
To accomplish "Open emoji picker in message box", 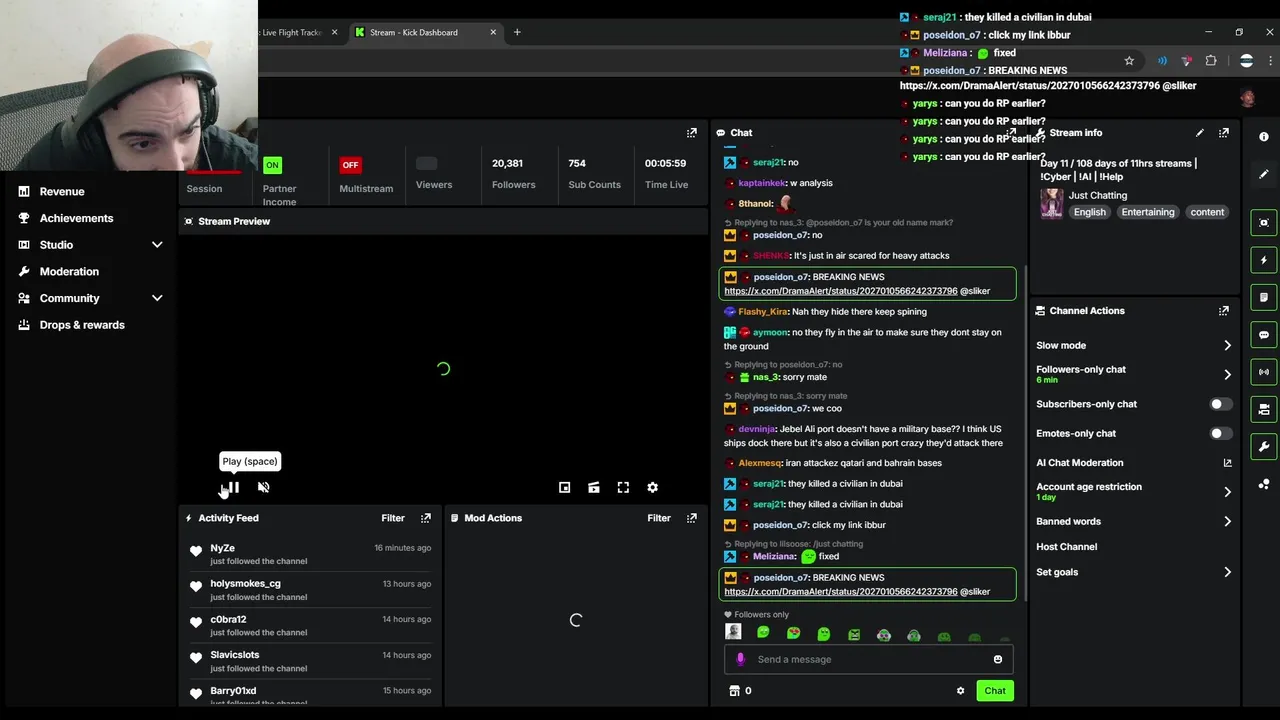I will click(x=997, y=660).
